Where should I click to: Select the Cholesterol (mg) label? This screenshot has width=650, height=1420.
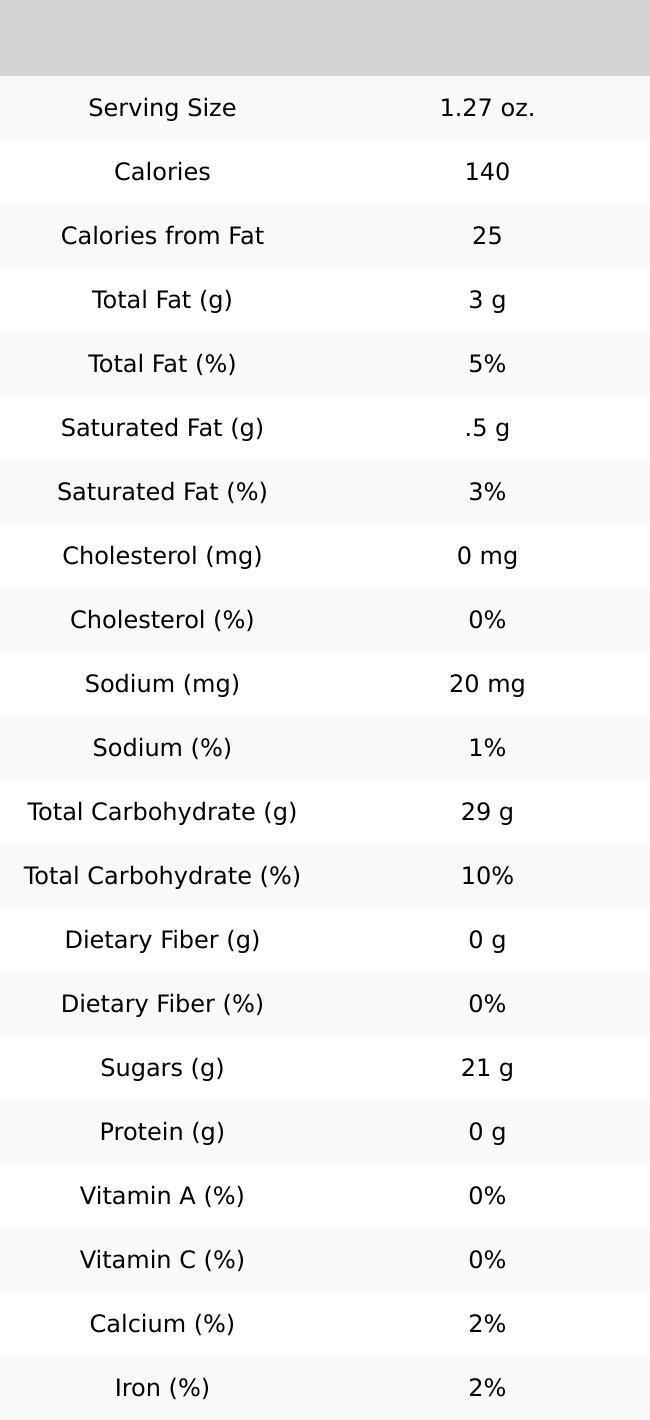coord(162,556)
